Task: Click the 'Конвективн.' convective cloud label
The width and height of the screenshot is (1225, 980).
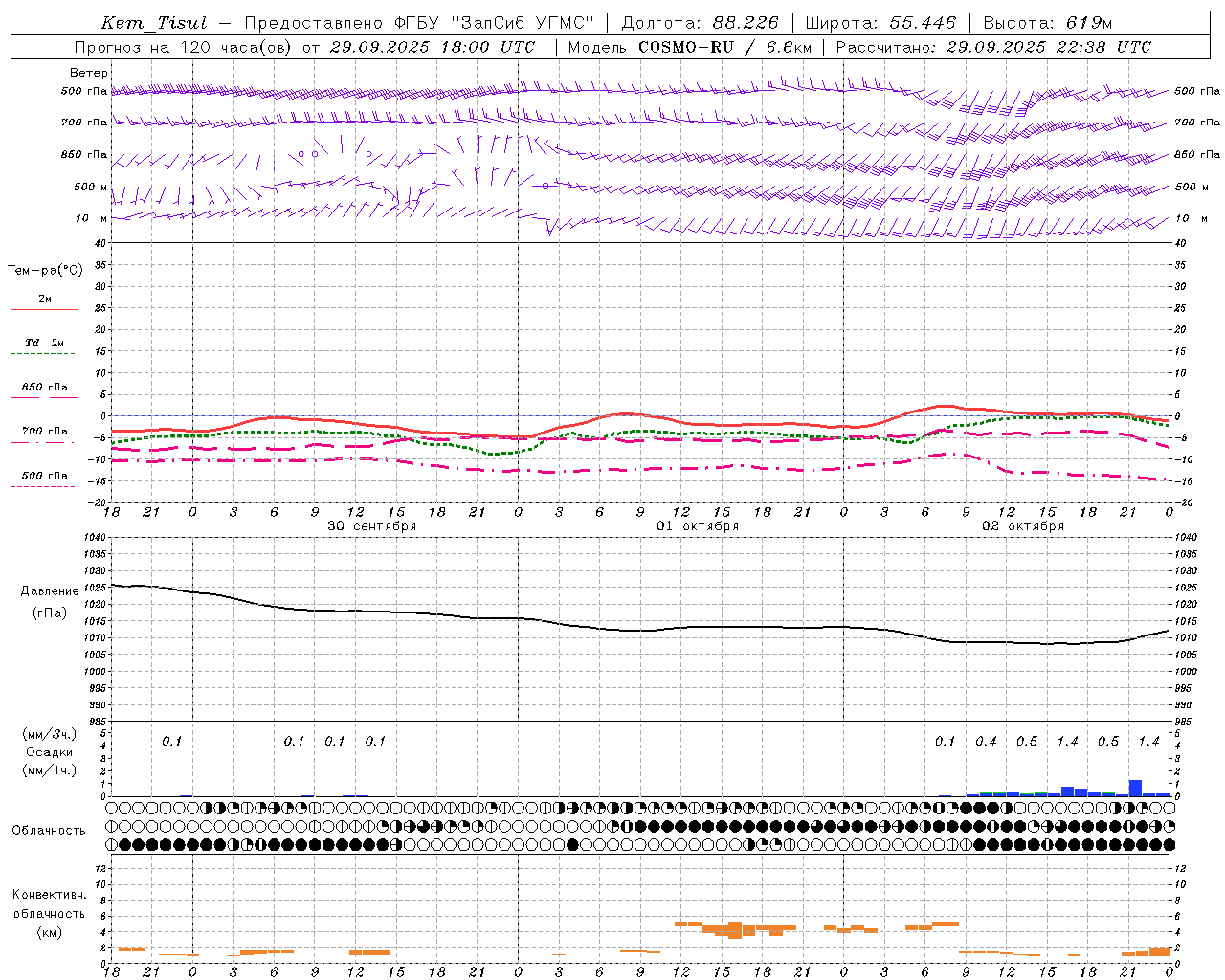Action: [x=50, y=895]
